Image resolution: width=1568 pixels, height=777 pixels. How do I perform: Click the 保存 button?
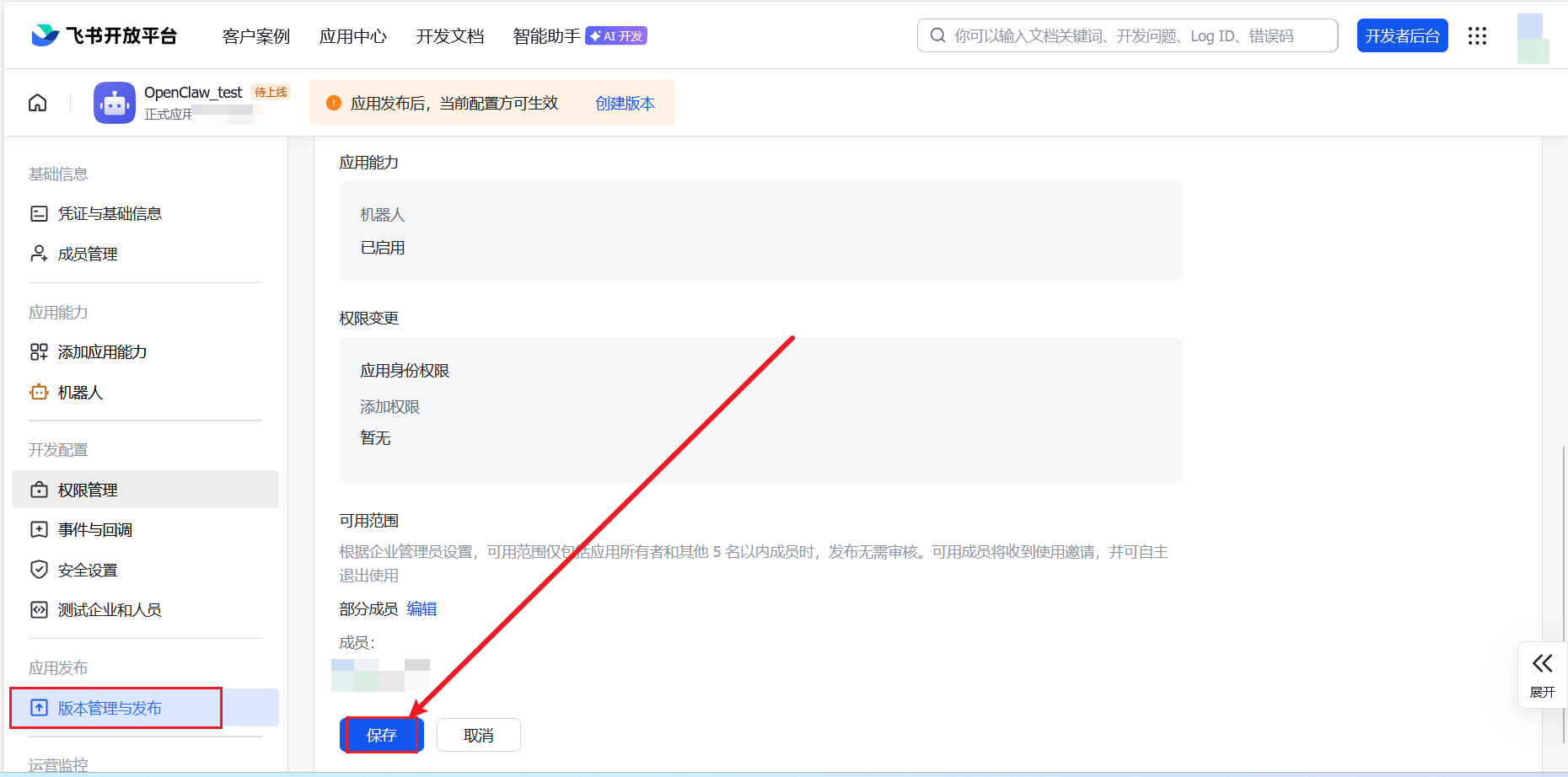point(382,735)
